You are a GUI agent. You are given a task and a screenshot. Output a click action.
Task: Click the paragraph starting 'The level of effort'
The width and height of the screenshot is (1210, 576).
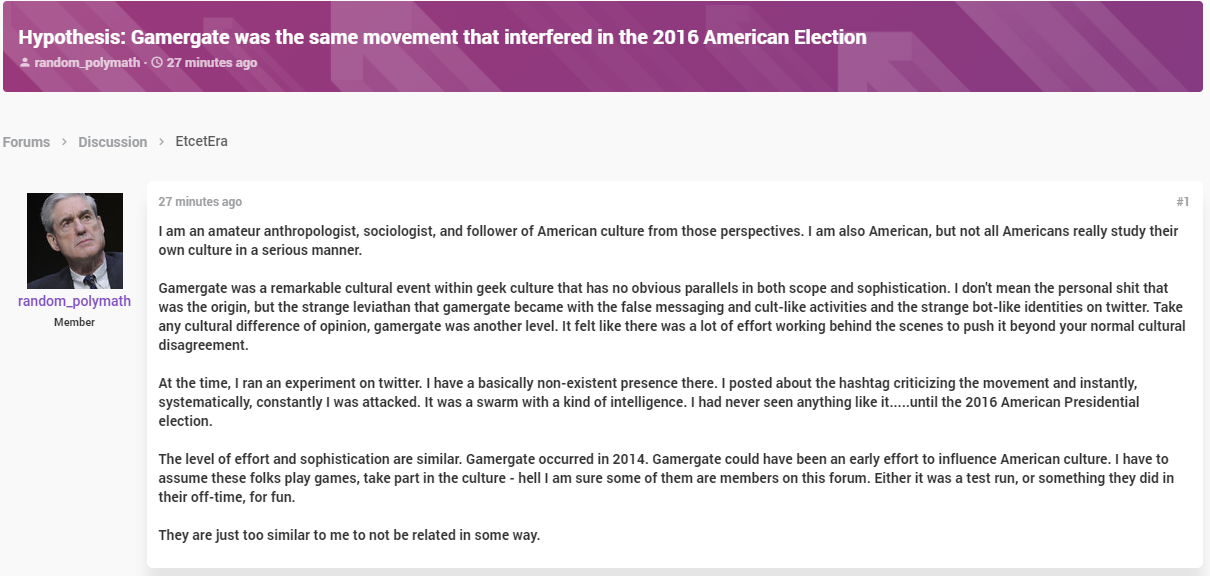coord(666,478)
